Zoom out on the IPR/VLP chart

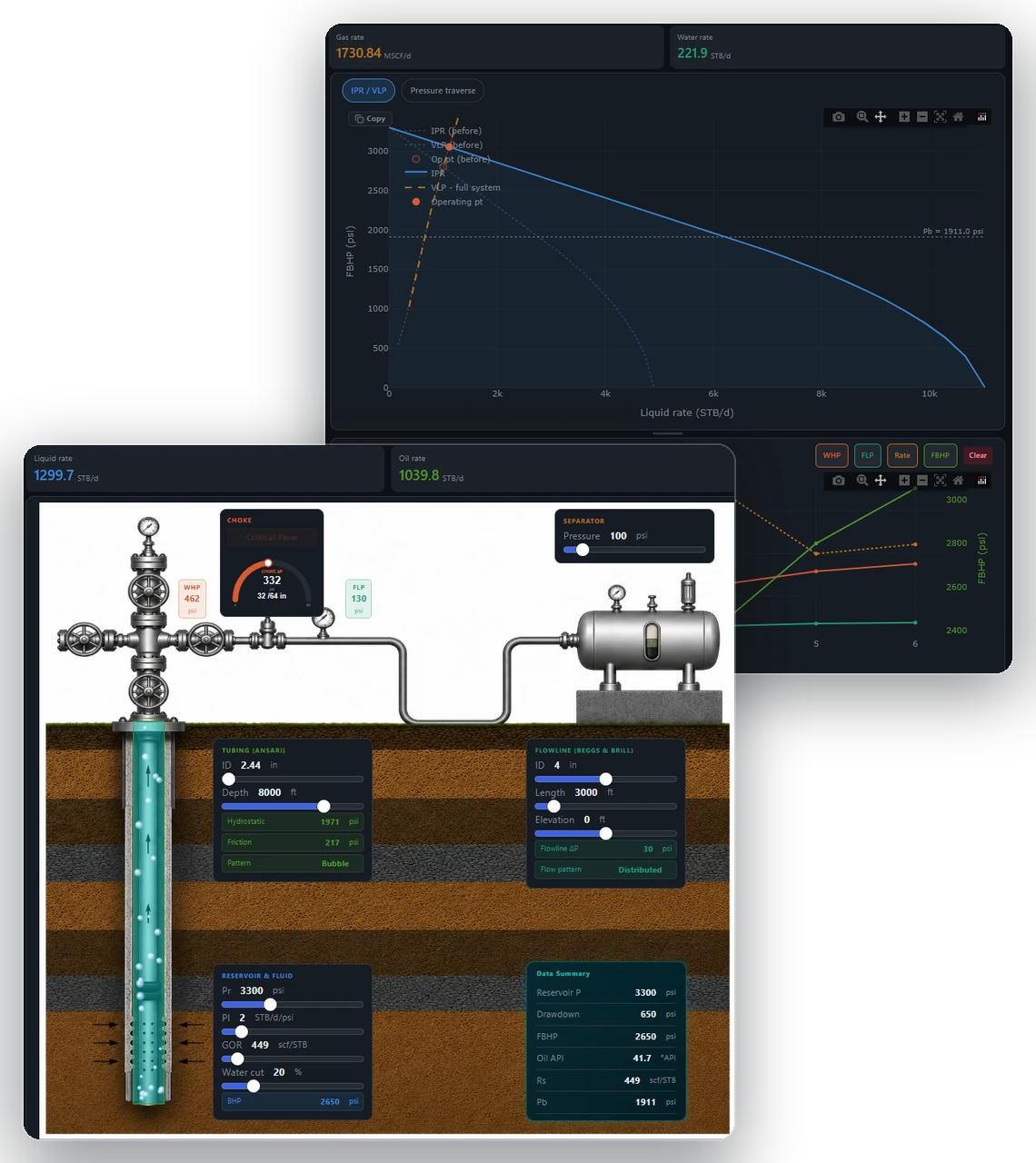click(x=922, y=117)
